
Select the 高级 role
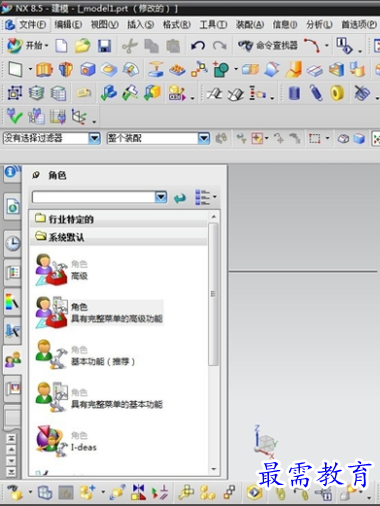click(62, 270)
